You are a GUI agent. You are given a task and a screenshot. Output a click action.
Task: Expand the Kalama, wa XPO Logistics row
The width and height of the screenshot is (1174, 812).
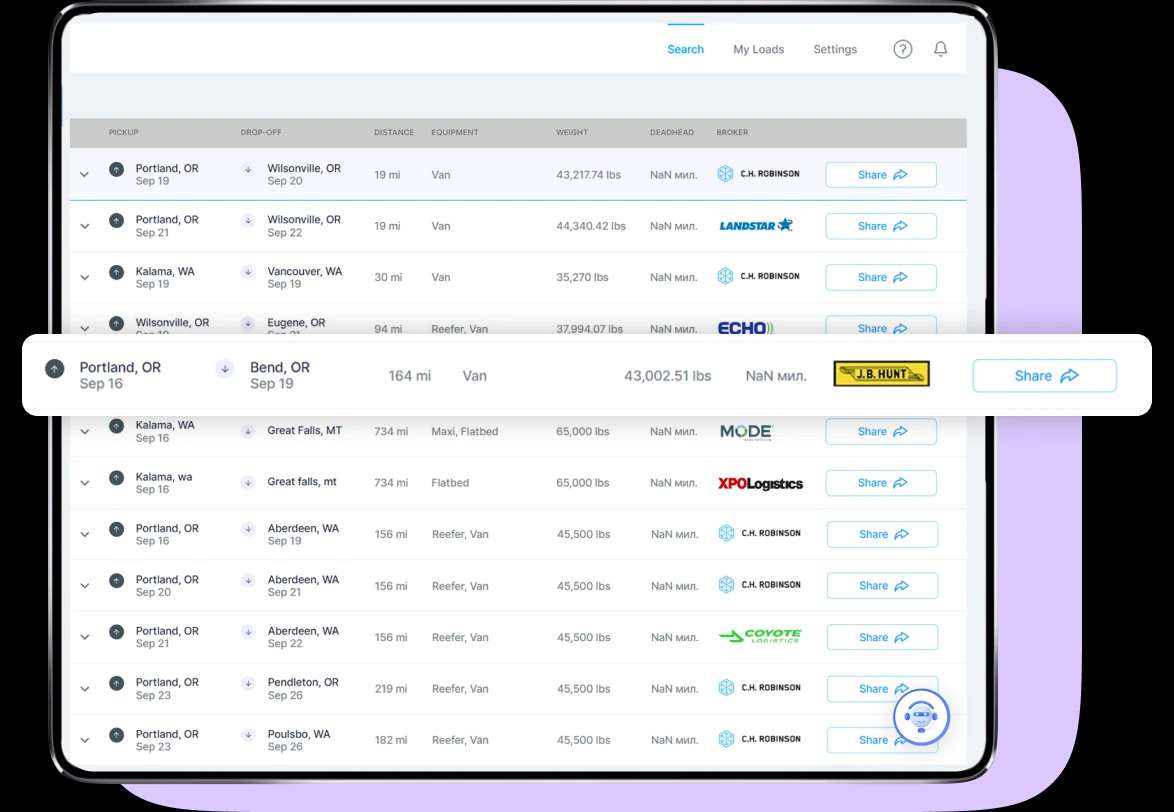tap(85, 483)
